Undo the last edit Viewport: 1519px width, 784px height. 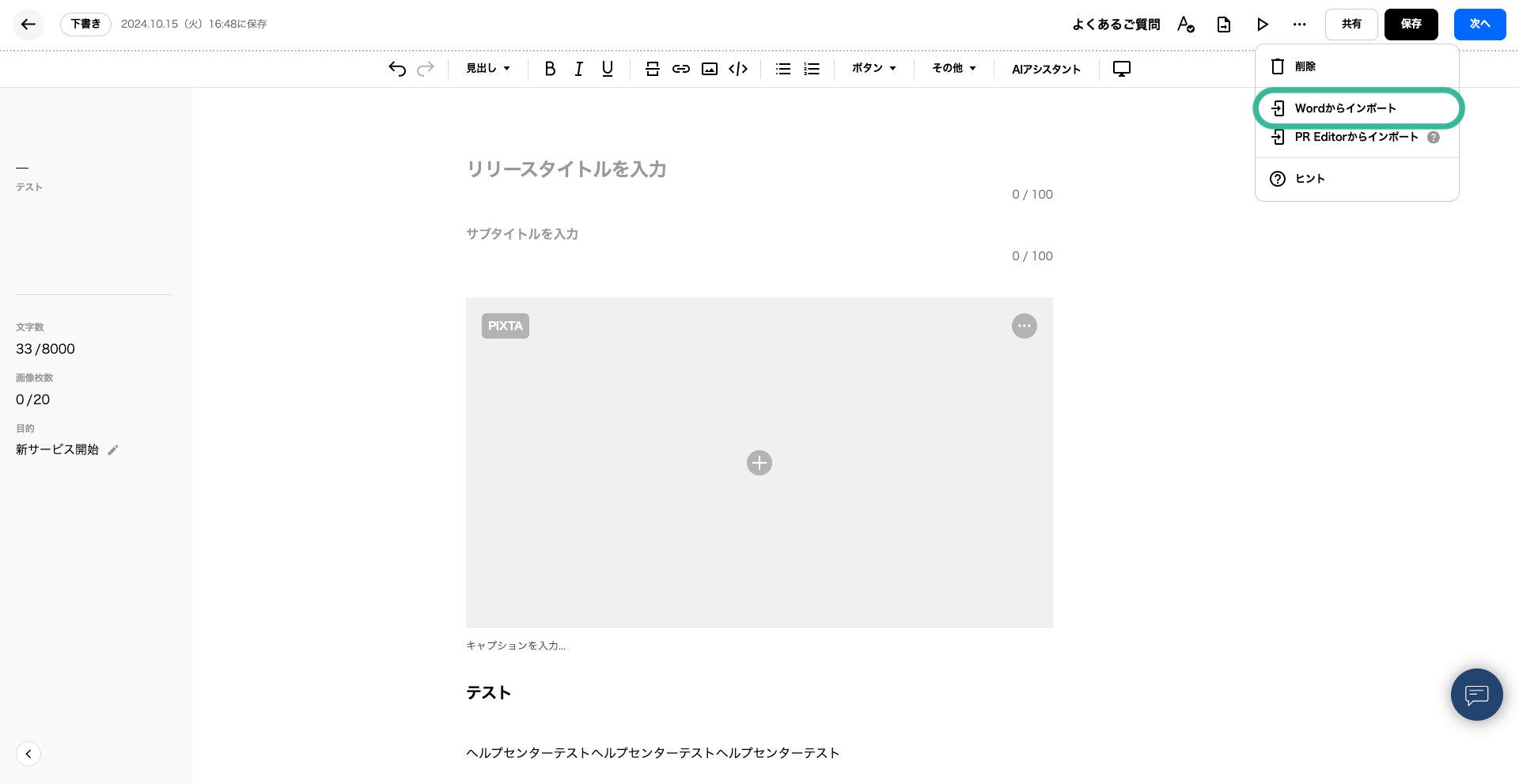397,69
